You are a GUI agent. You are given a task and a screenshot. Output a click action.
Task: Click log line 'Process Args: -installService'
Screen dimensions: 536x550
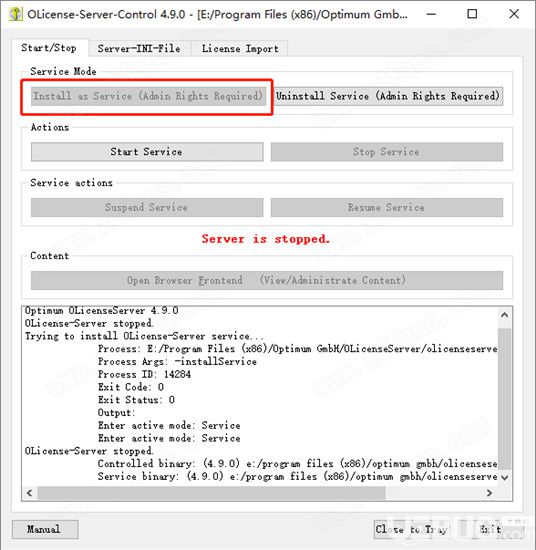pyautogui.click(x=177, y=362)
